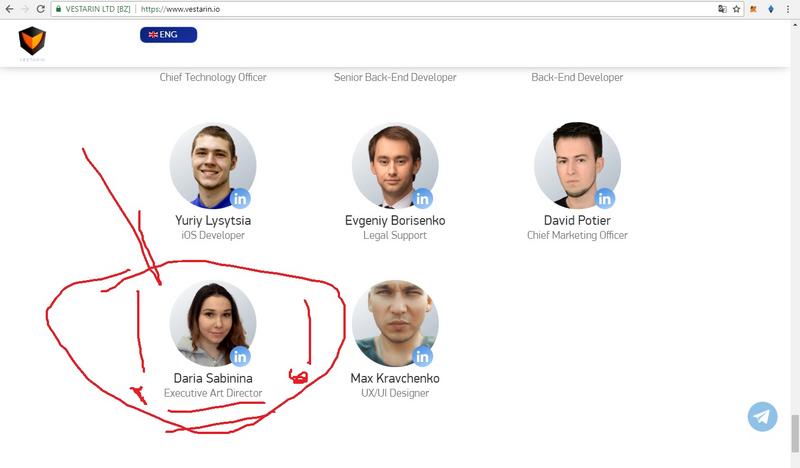Viewport: 800px width, 468px height.
Task: Click Evgeniy Borisenko's profile photo
Action: tap(395, 165)
